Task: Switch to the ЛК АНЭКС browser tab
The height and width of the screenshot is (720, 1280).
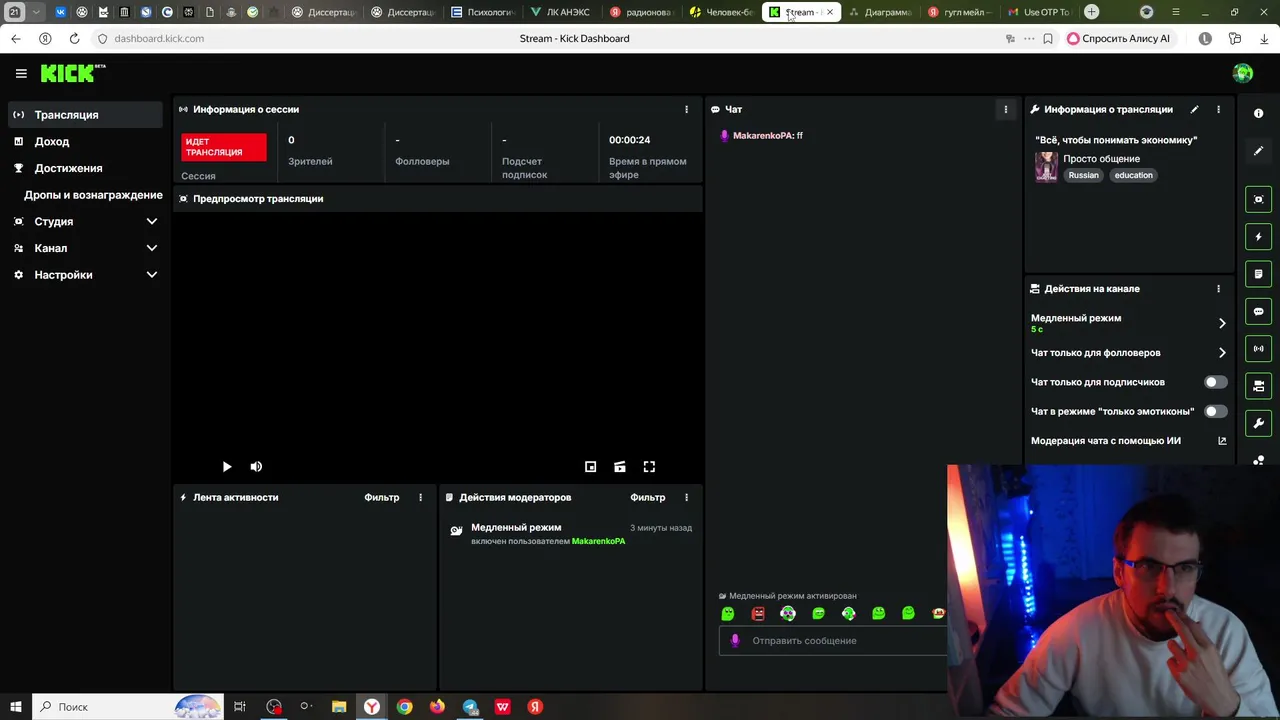Action: [561, 12]
